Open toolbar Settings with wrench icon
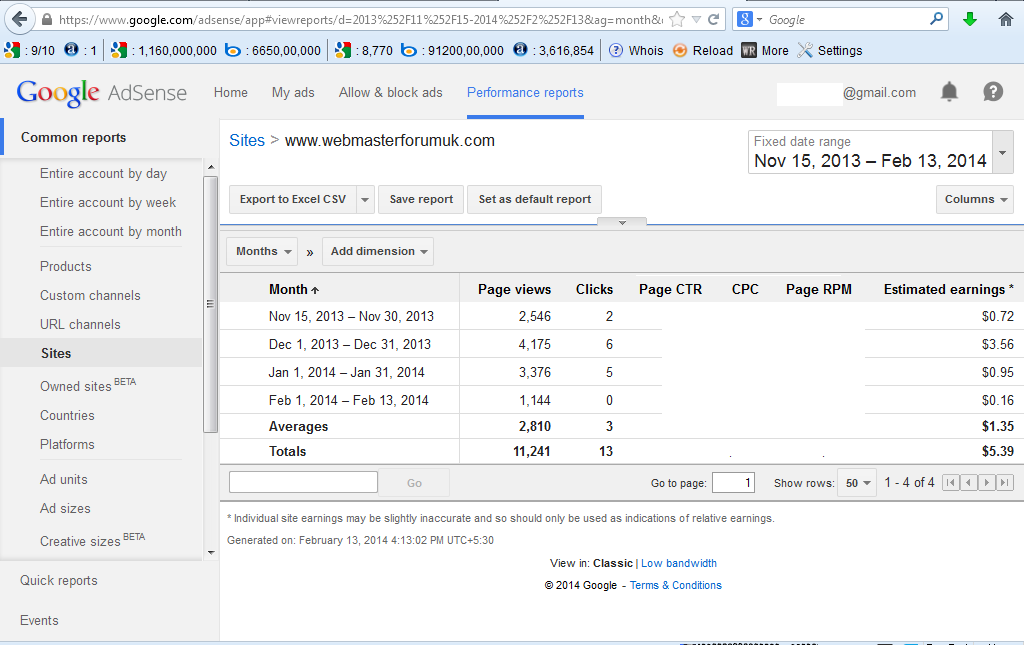 click(x=829, y=50)
